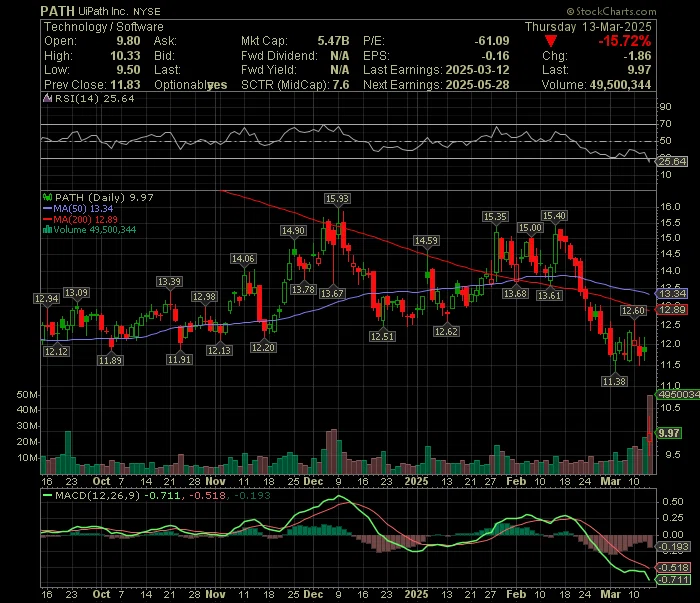Click the 13.09 high price label
This screenshot has height=603, width=700.
(x=76, y=293)
